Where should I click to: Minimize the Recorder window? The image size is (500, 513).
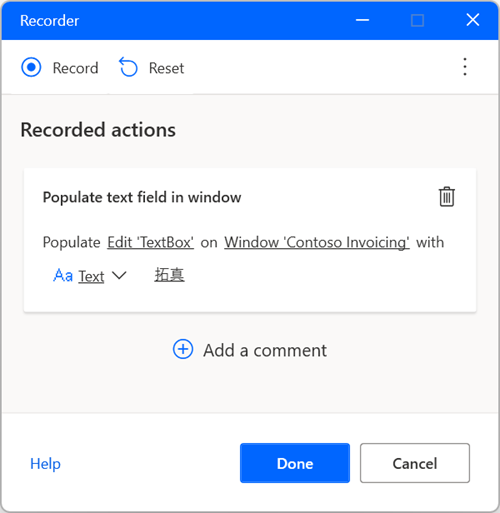pos(362,20)
